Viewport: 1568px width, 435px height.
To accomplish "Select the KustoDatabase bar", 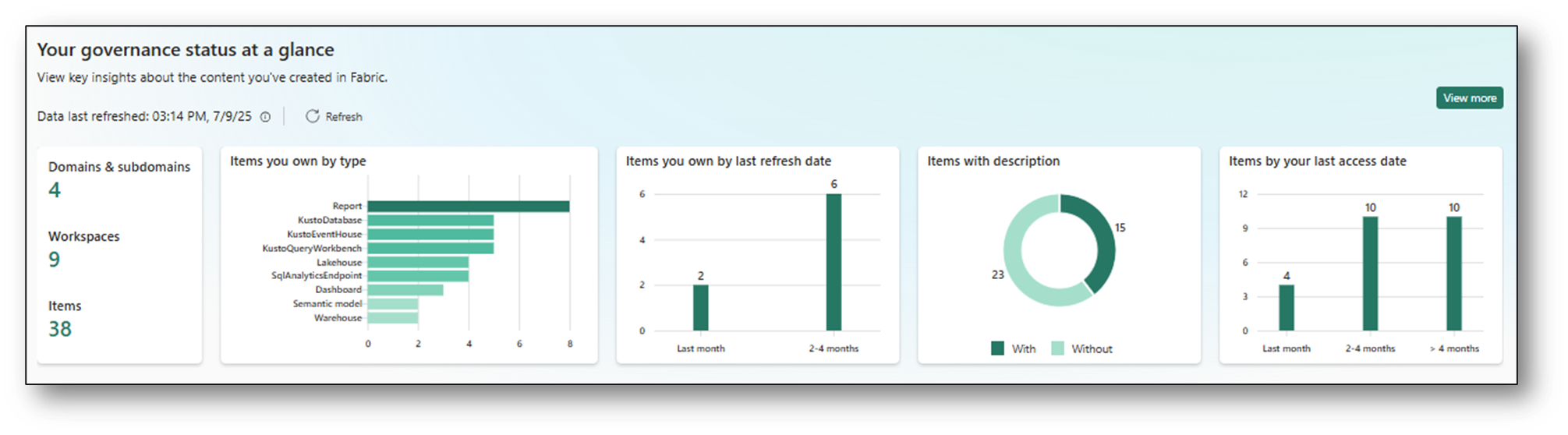I will (x=430, y=221).
